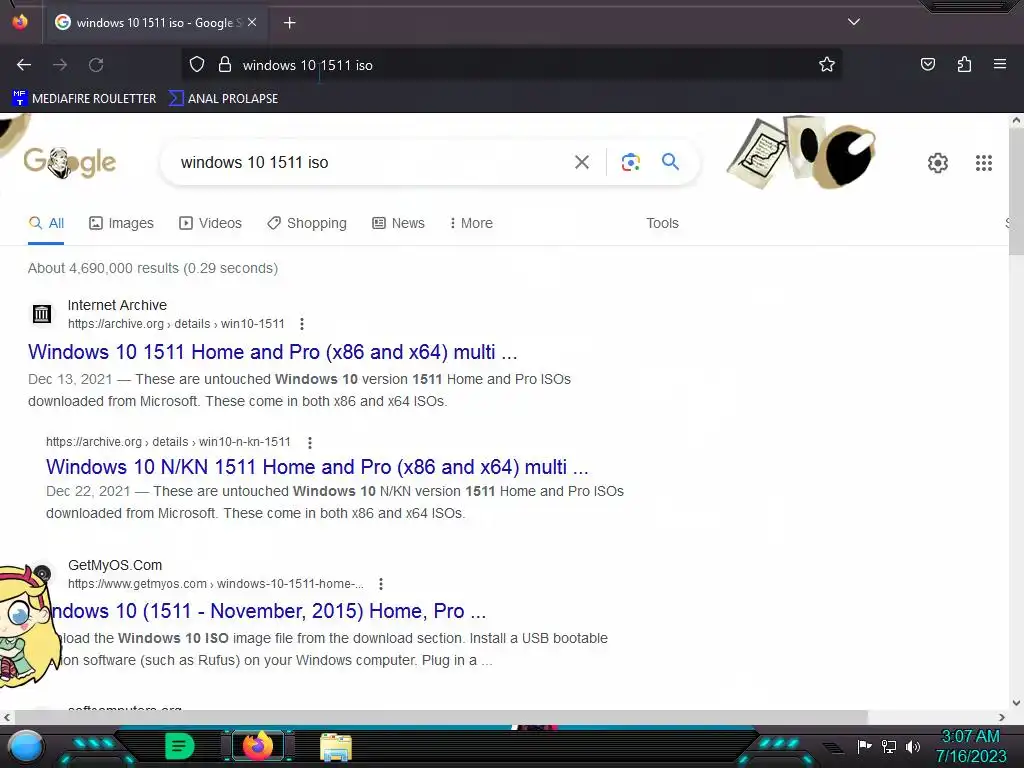Image resolution: width=1024 pixels, height=768 pixels.
Task: Open the volume speaker tray icon
Action: click(x=912, y=746)
